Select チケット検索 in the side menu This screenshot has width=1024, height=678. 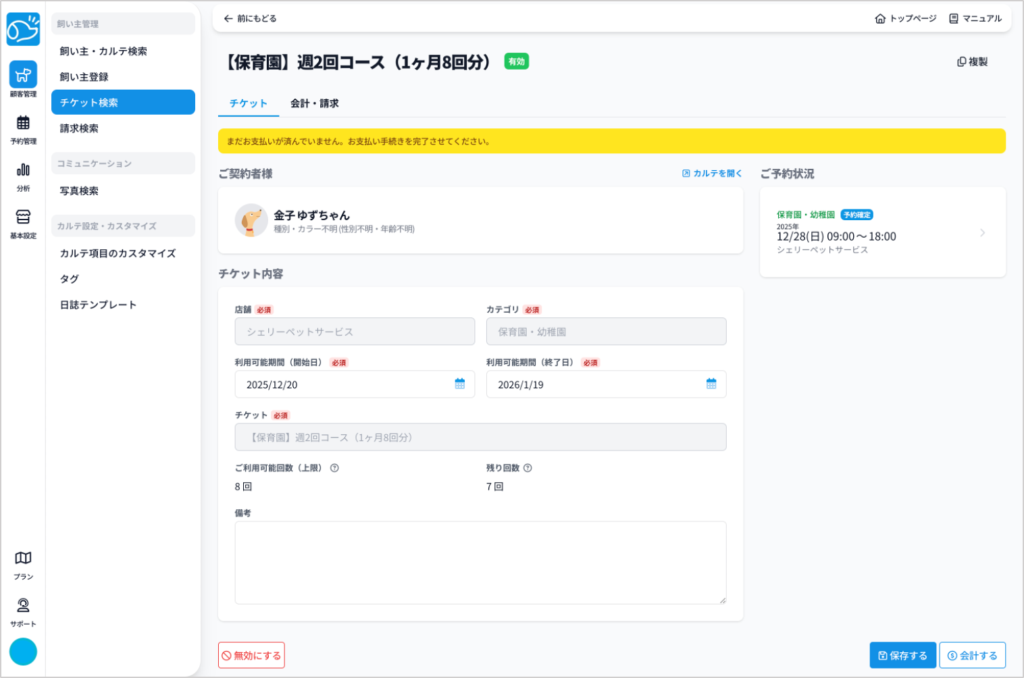[x=123, y=102]
